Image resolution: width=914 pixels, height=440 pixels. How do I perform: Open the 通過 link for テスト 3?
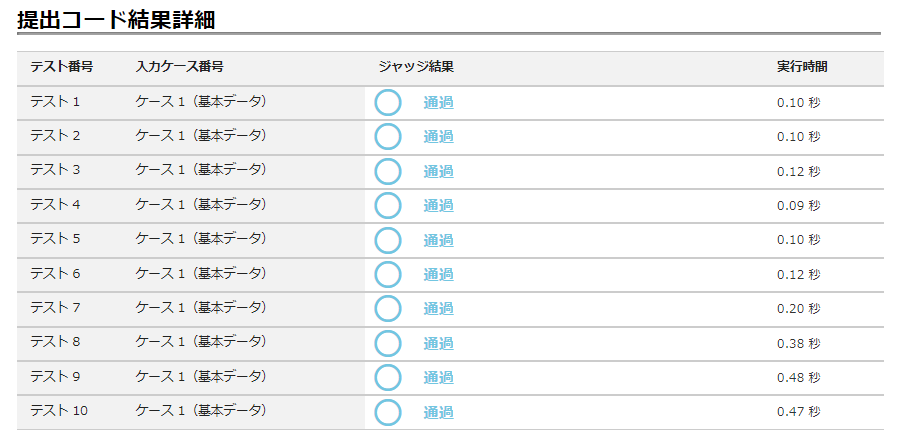(438, 171)
